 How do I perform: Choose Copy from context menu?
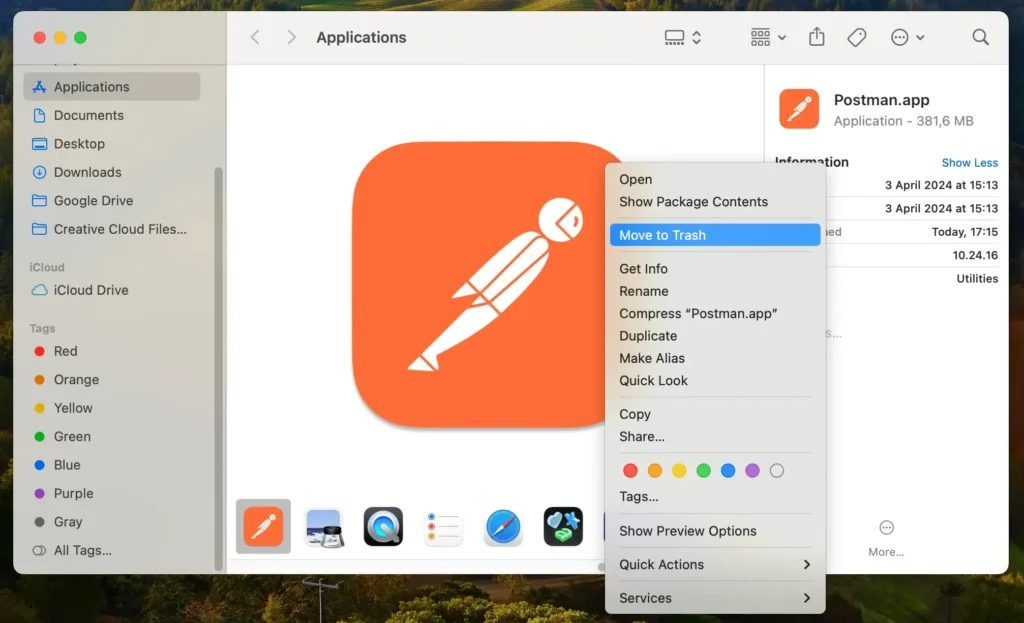point(715,414)
